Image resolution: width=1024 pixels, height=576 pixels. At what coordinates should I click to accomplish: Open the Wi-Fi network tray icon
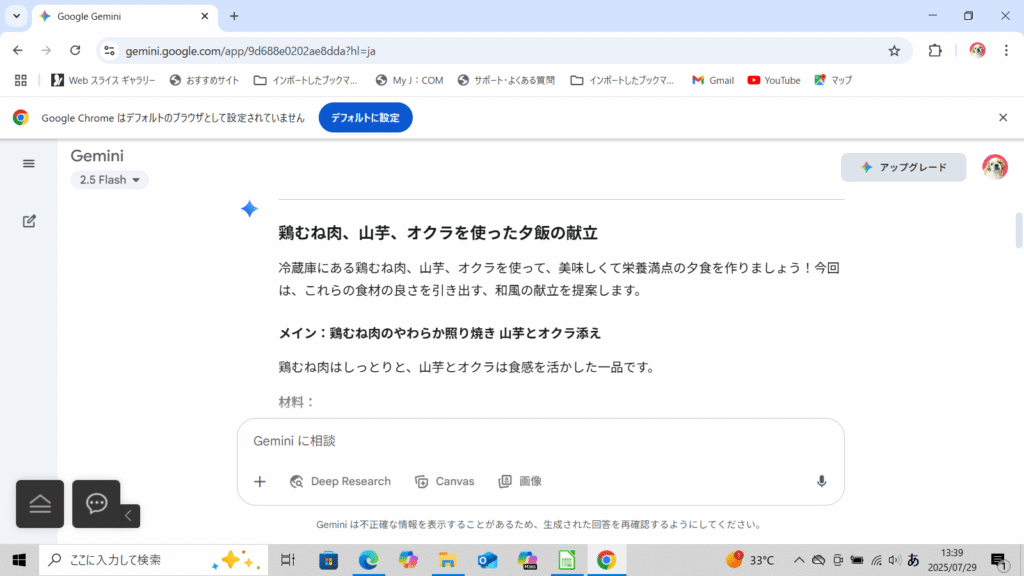click(x=876, y=560)
